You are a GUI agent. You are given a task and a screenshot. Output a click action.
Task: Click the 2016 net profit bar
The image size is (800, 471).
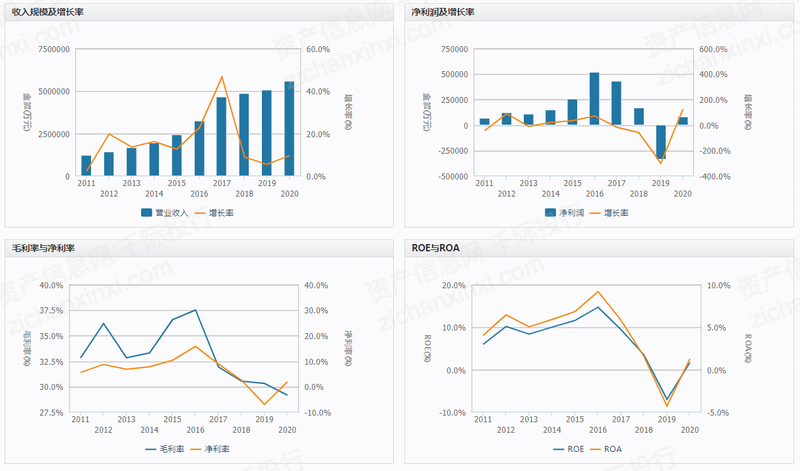[594, 99]
